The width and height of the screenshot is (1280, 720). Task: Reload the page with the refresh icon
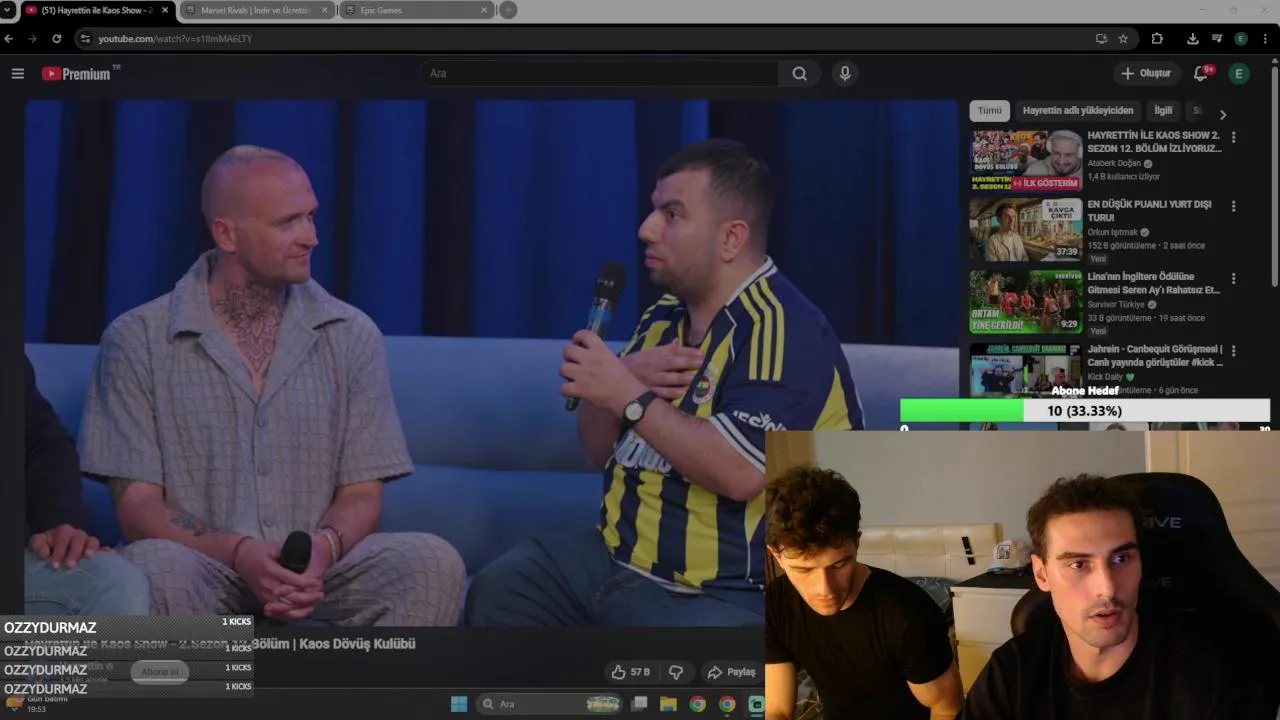56,38
